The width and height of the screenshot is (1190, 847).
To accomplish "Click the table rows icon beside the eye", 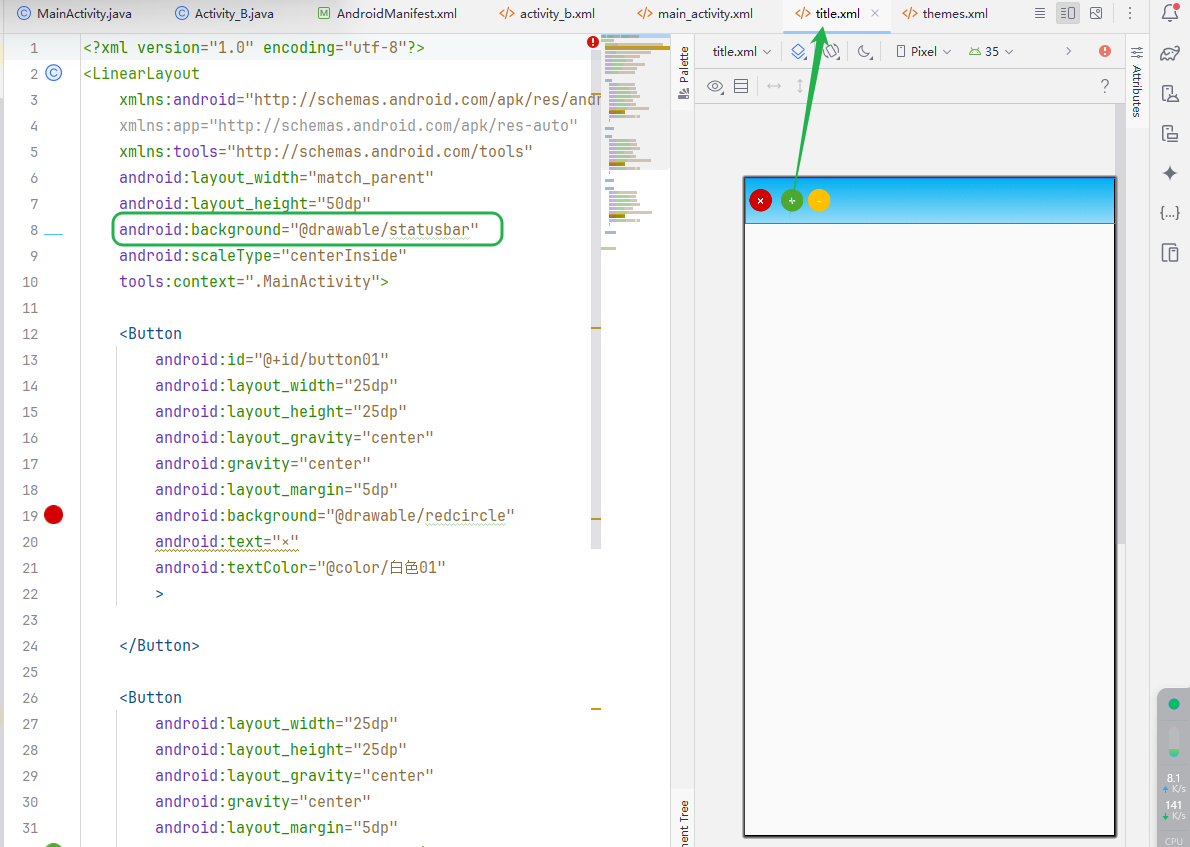I will point(741,86).
